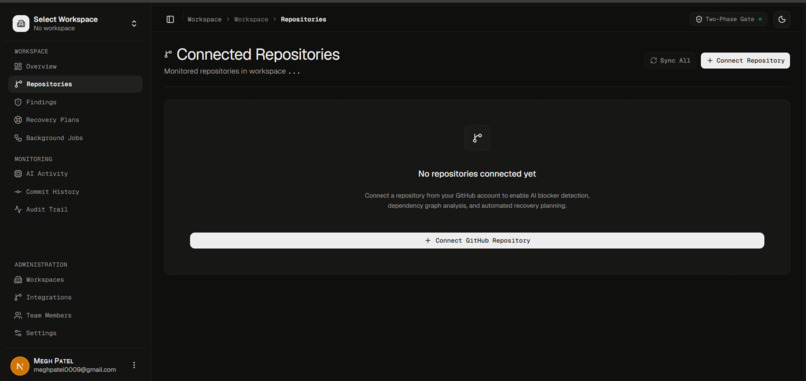Click the Repositories breadcrumb

(x=303, y=20)
